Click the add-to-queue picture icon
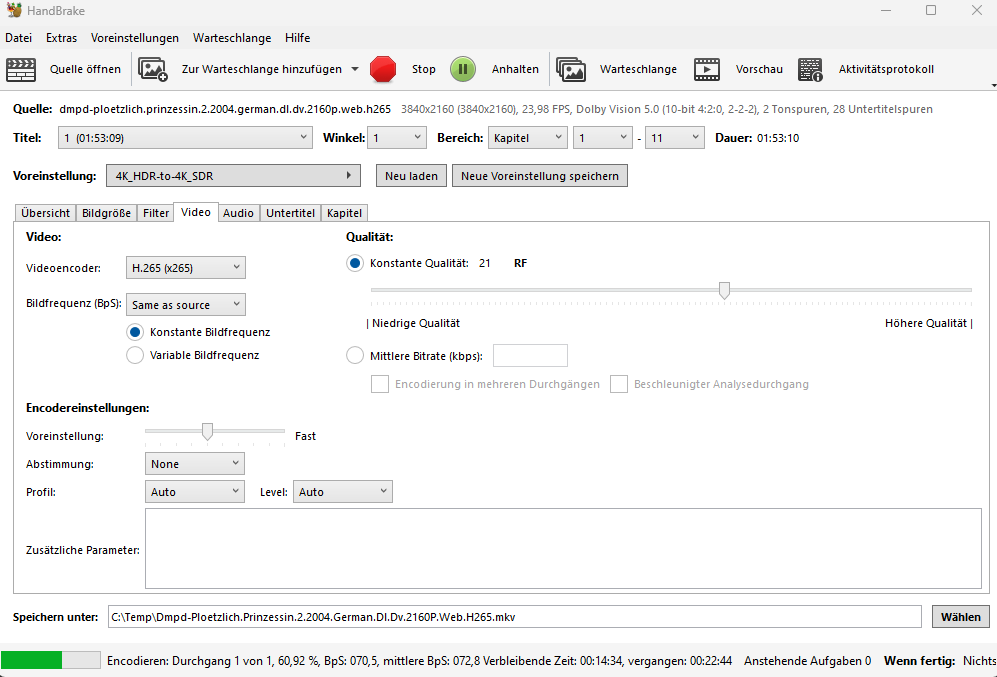 153,69
